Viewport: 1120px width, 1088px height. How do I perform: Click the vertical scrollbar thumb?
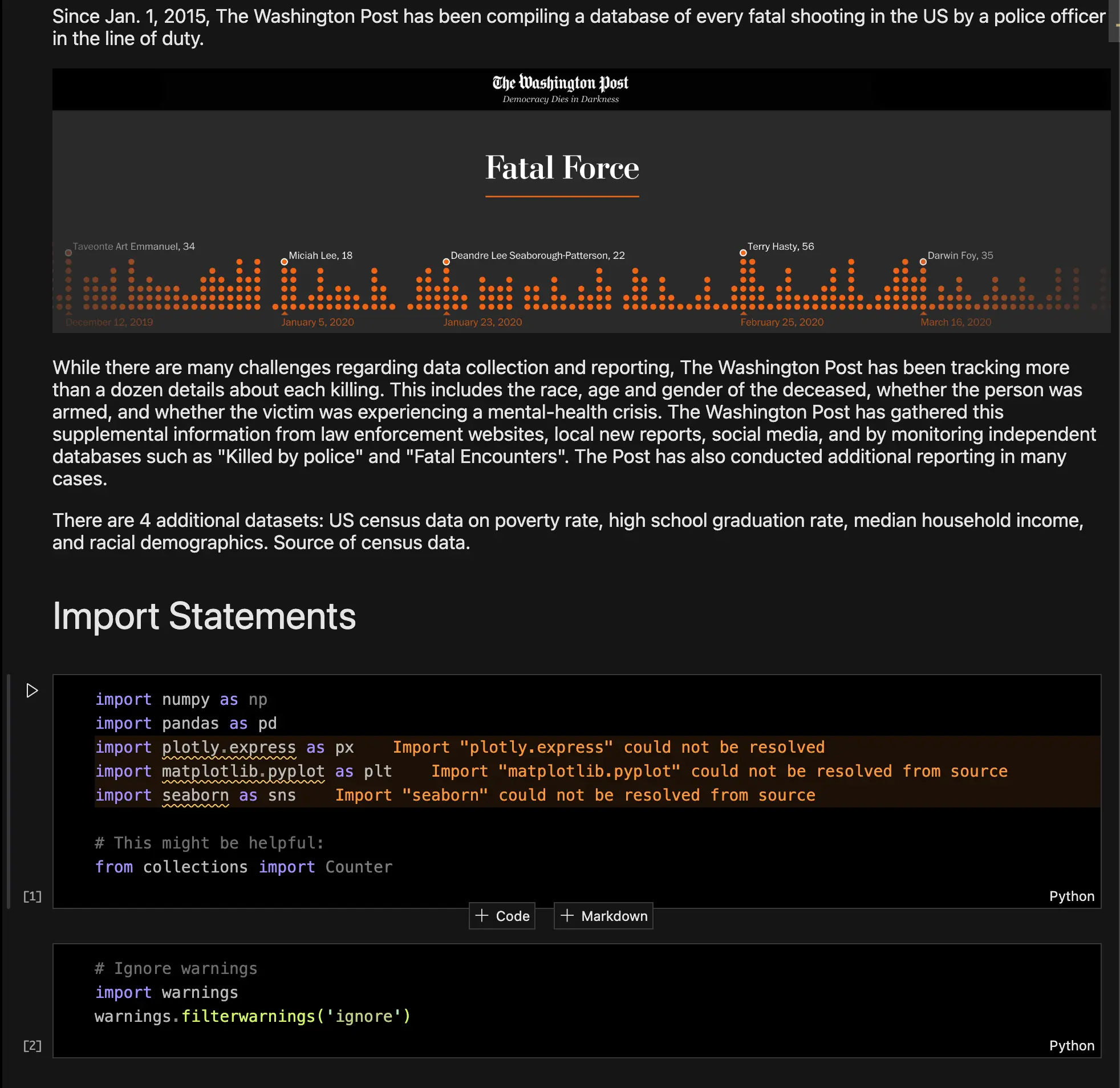1114,21
